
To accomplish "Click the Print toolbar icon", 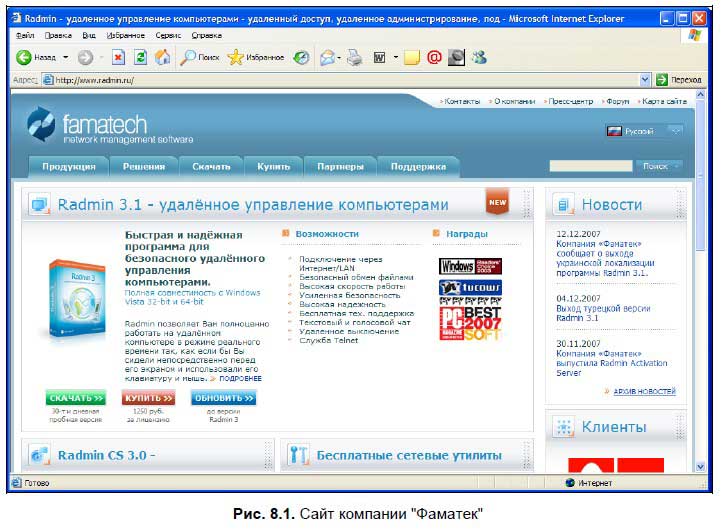I will pyautogui.click(x=354, y=58).
